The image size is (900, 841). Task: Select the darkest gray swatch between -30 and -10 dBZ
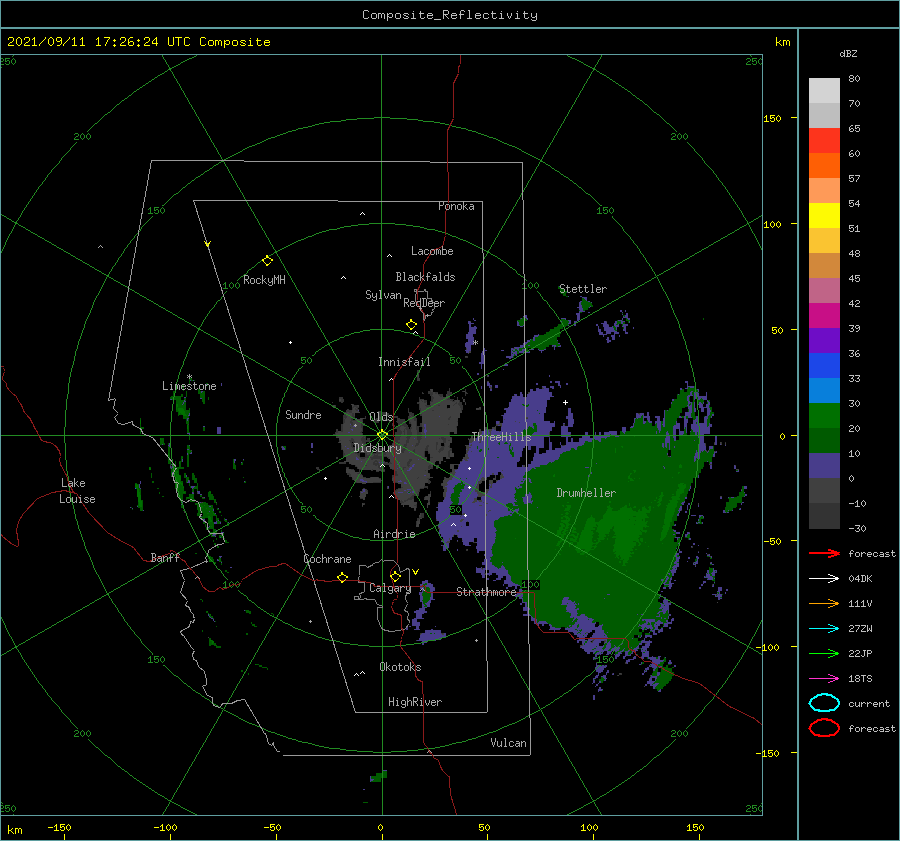824,515
